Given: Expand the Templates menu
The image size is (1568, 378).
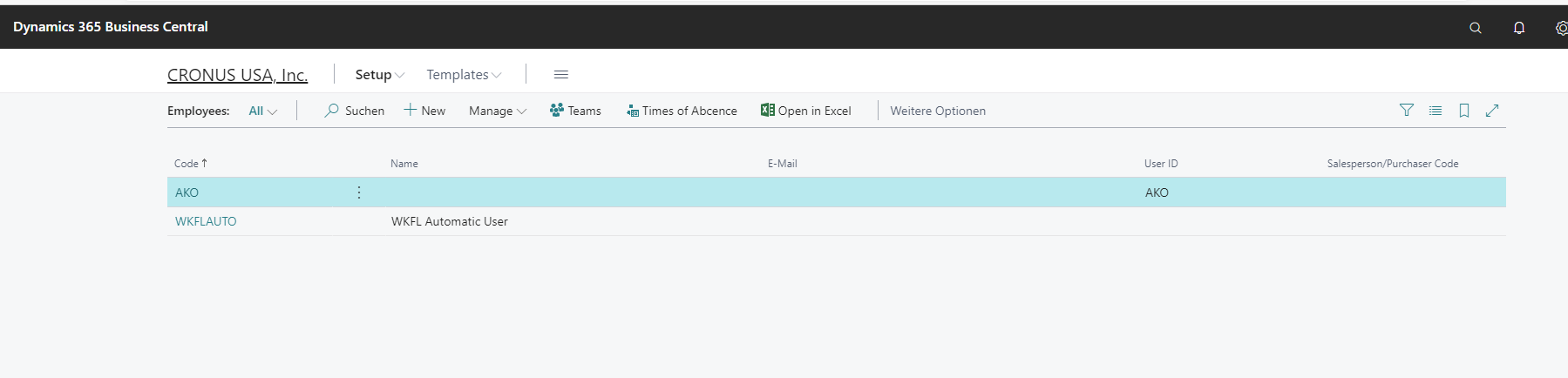Looking at the screenshot, I should tap(464, 75).
